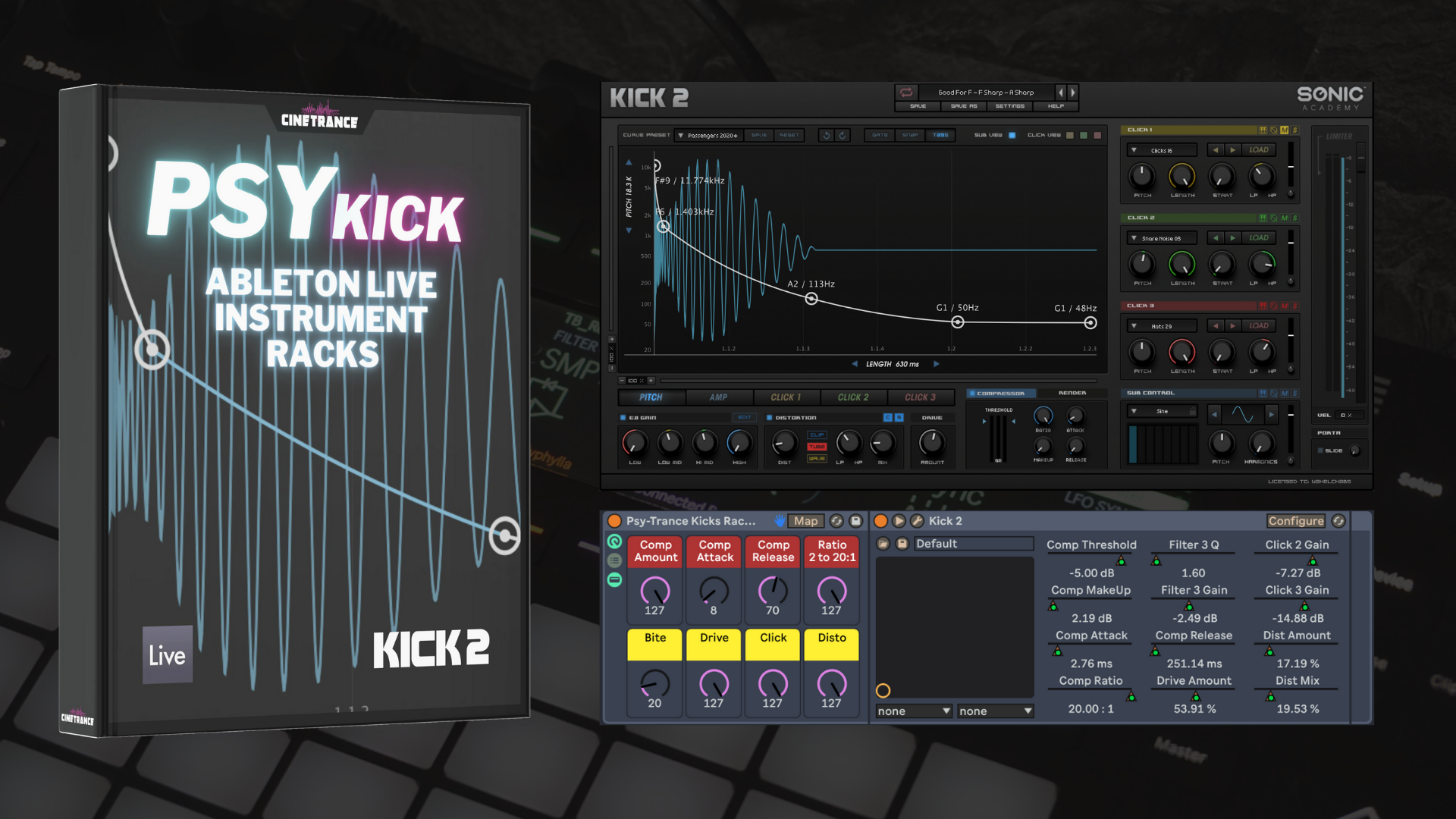Screen dimensions: 1456x819
Task: Toggle the Drive macro button on
Action: tap(714, 637)
